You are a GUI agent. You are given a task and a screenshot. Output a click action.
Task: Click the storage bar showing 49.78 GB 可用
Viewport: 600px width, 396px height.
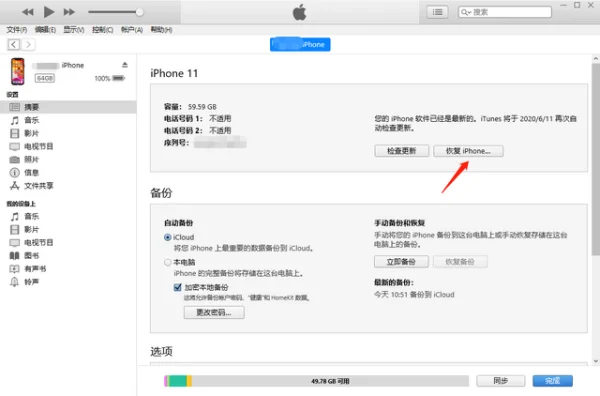316,381
